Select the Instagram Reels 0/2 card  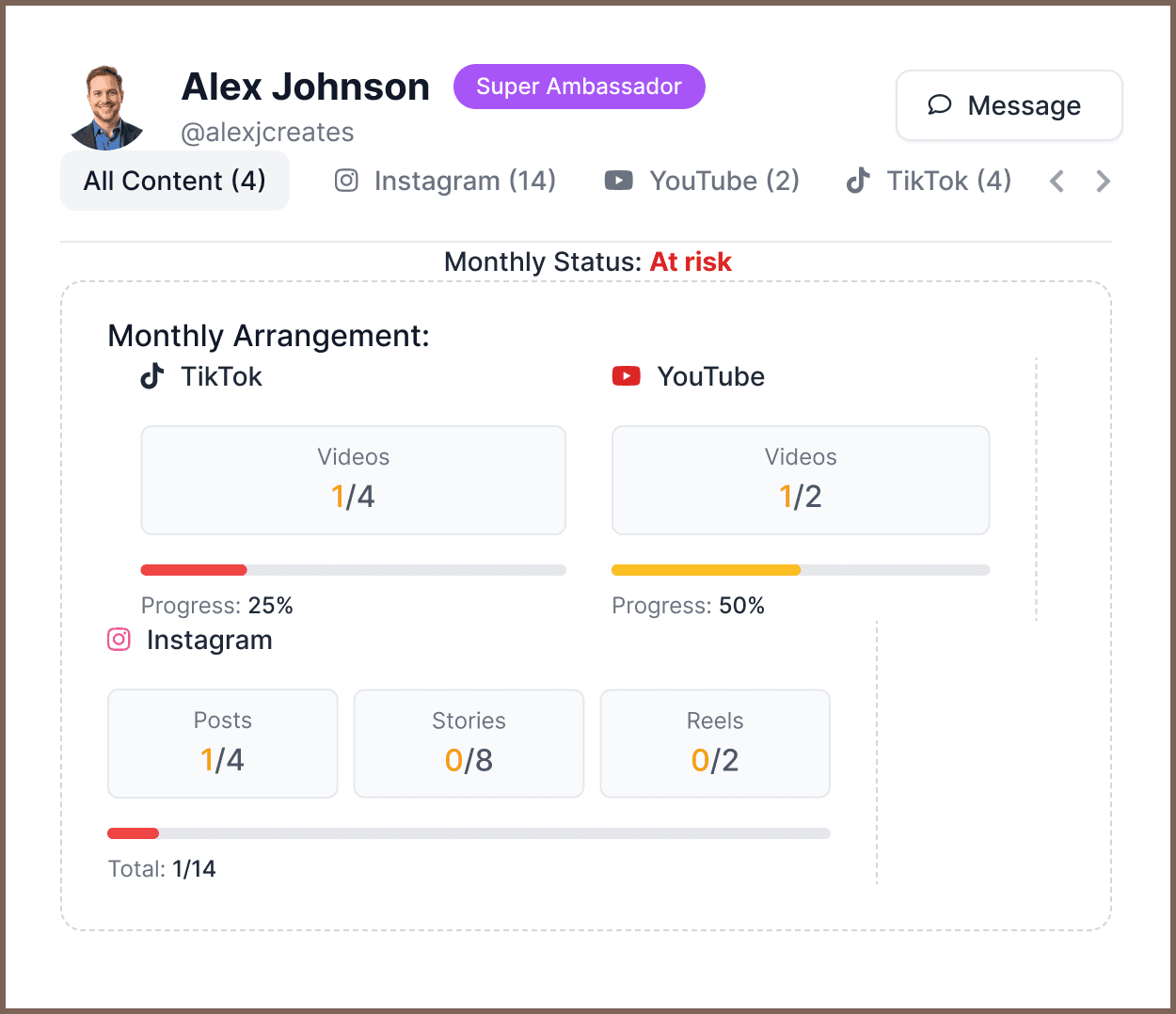coord(715,743)
